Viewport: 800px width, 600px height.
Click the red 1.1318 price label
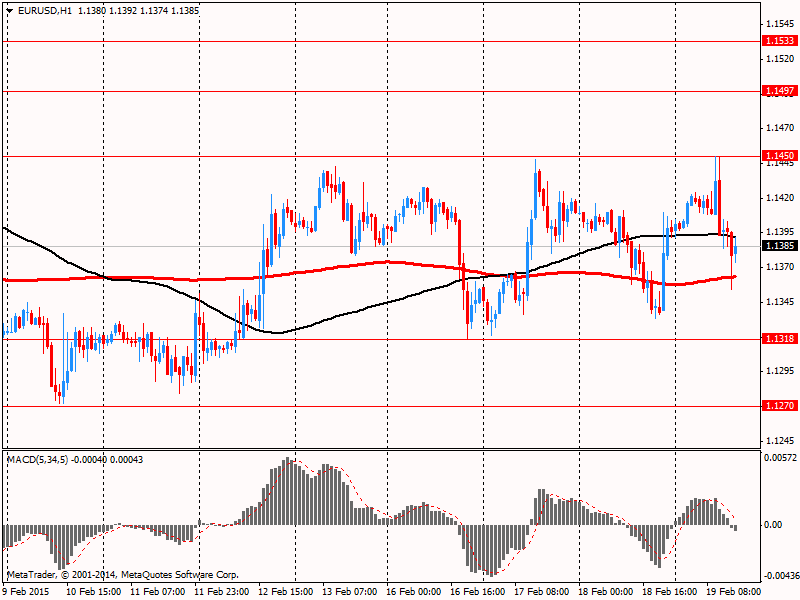tap(779, 339)
